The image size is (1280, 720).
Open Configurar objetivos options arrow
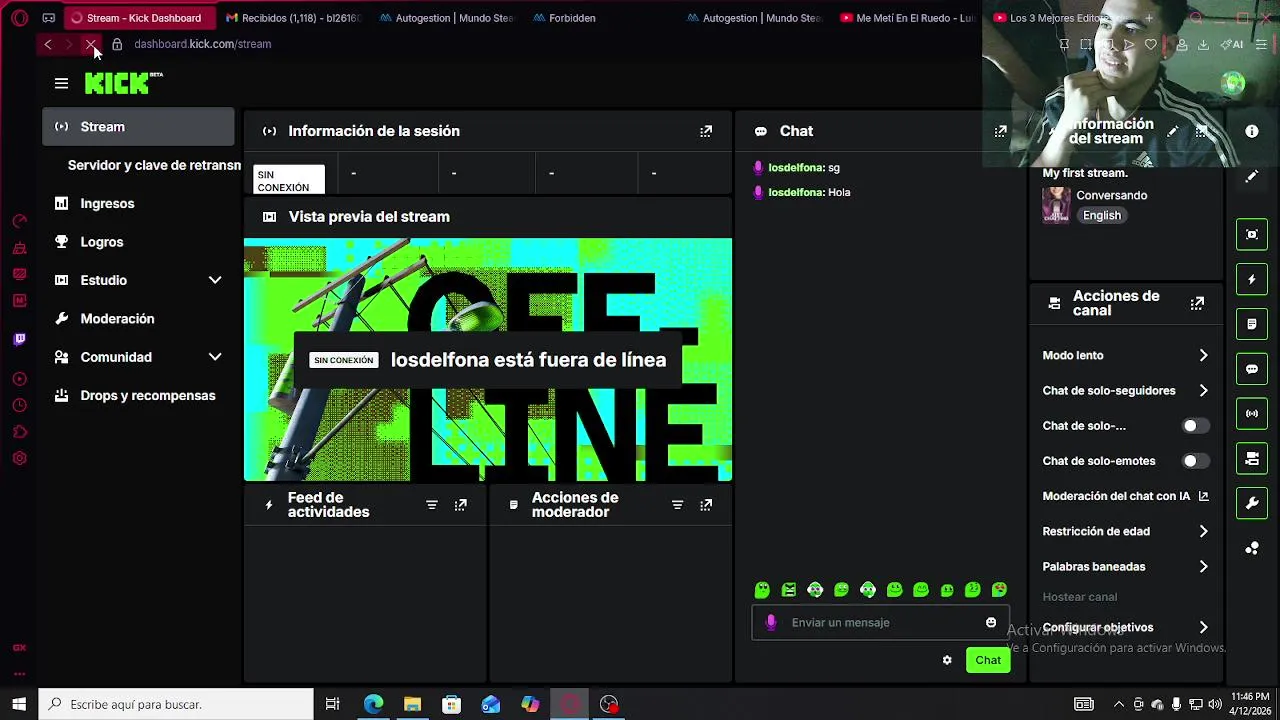click(x=1203, y=627)
